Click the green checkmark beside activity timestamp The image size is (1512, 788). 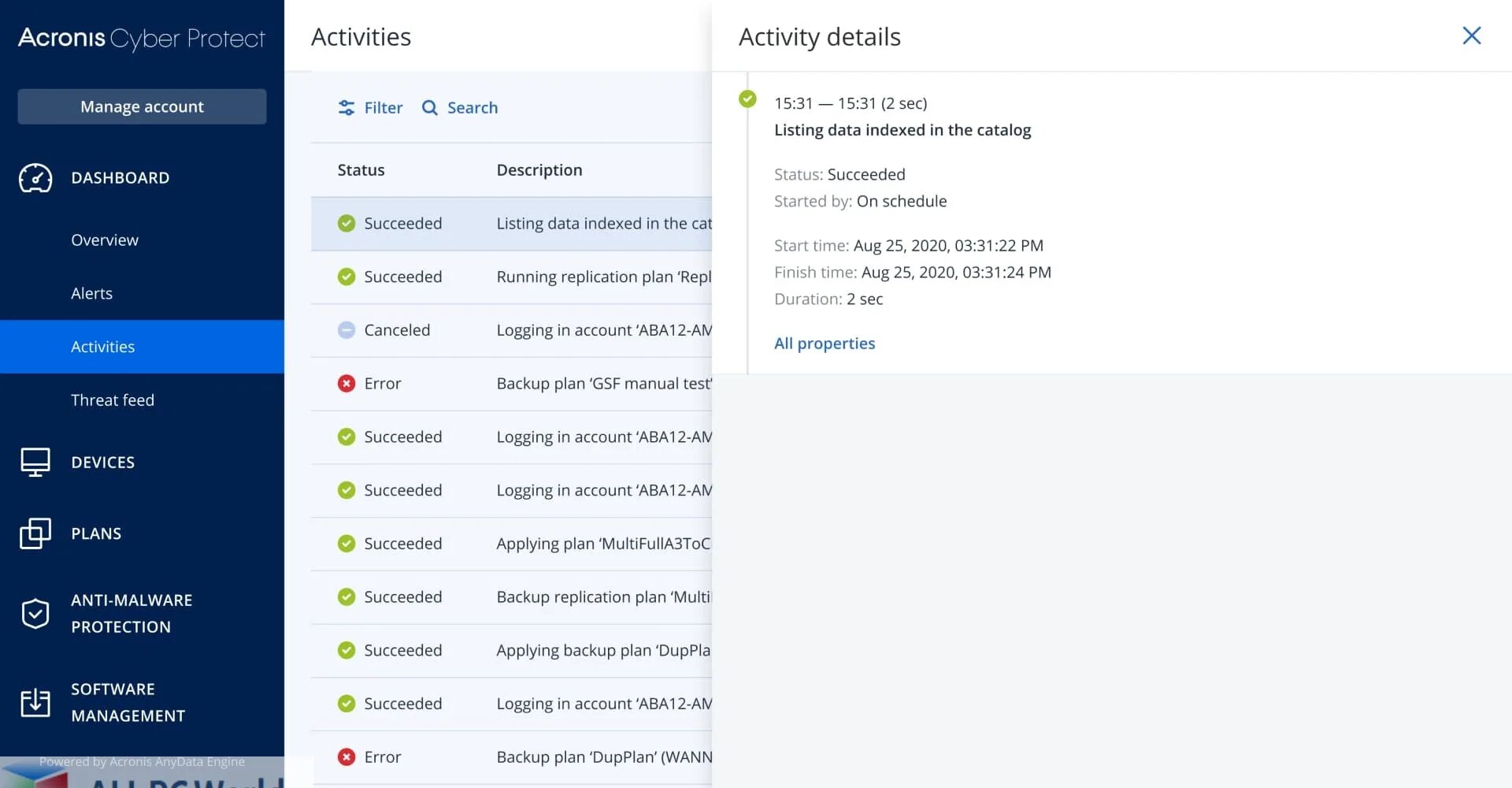pyautogui.click(x=747, y=99)
